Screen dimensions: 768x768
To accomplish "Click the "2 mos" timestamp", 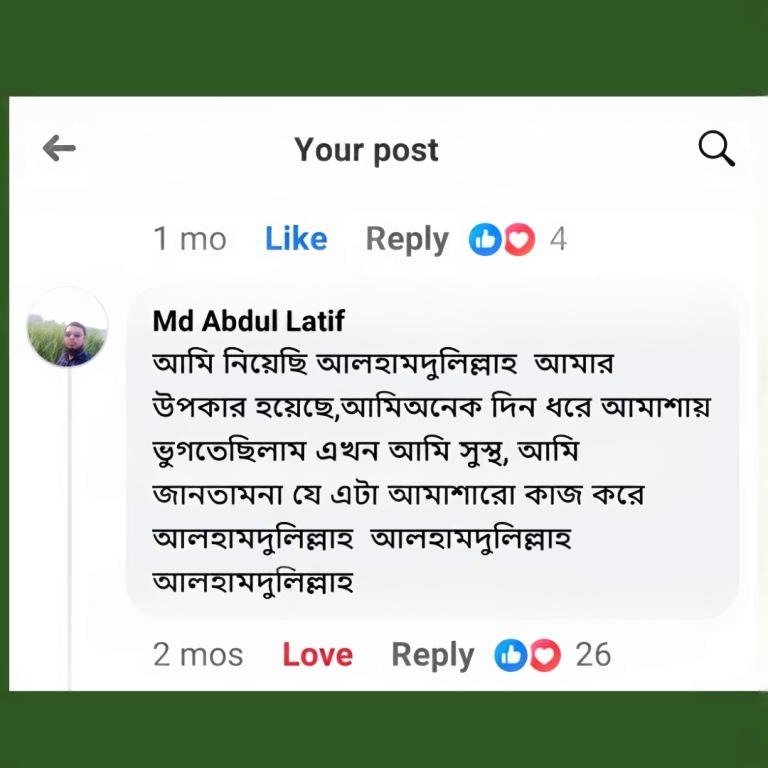I will [198, 656].
